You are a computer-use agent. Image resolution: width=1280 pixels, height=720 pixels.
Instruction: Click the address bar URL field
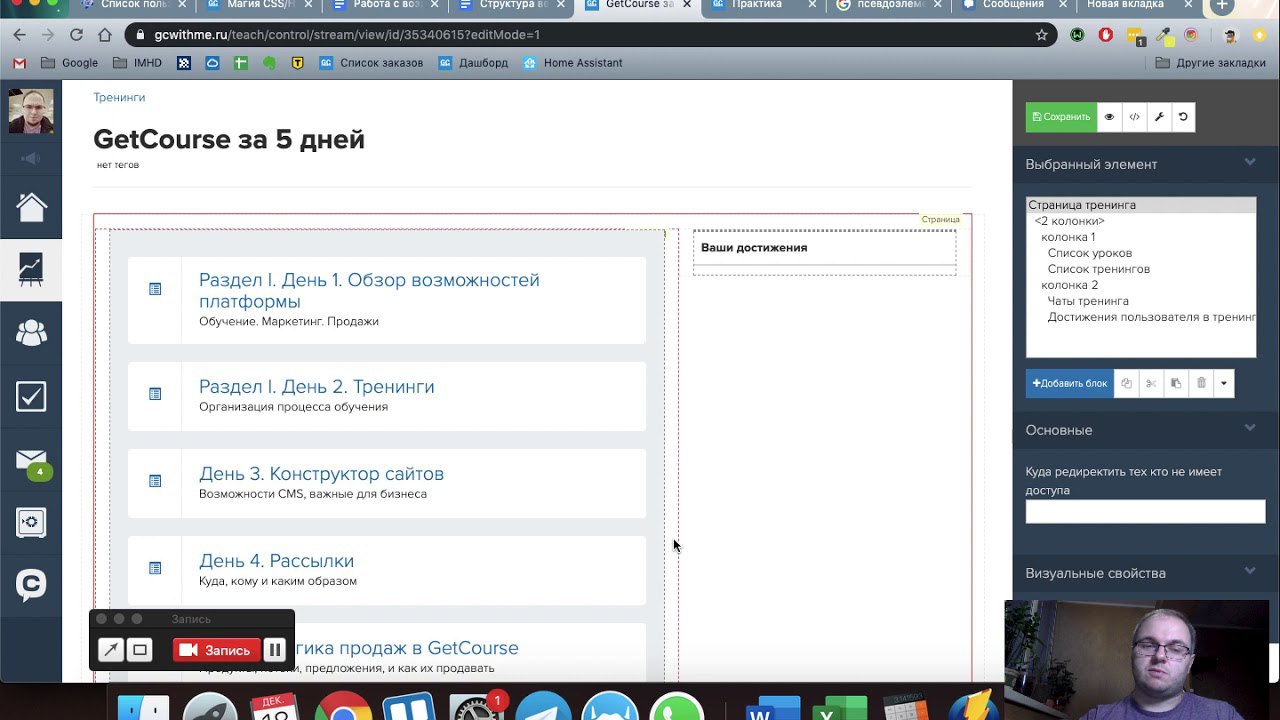tap(590, 35)
